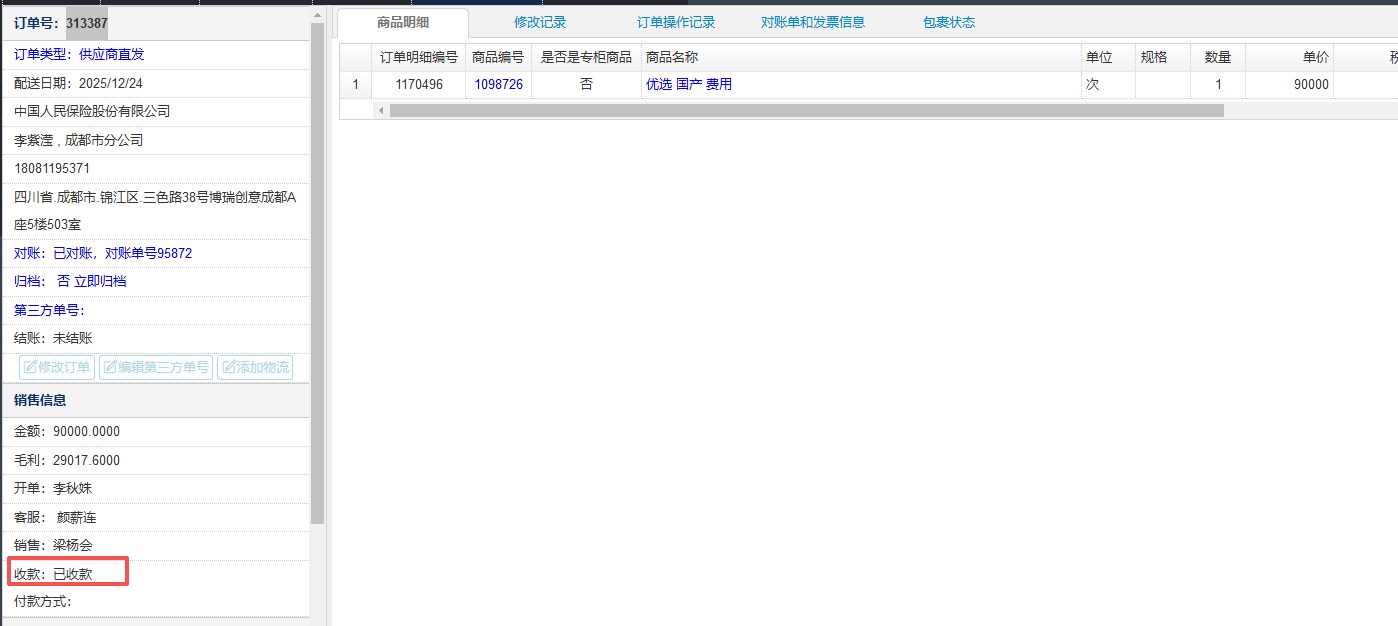Screen dimensions: 1398x626
Task: Select row 1 in the product table
Action: coord(355,85)
